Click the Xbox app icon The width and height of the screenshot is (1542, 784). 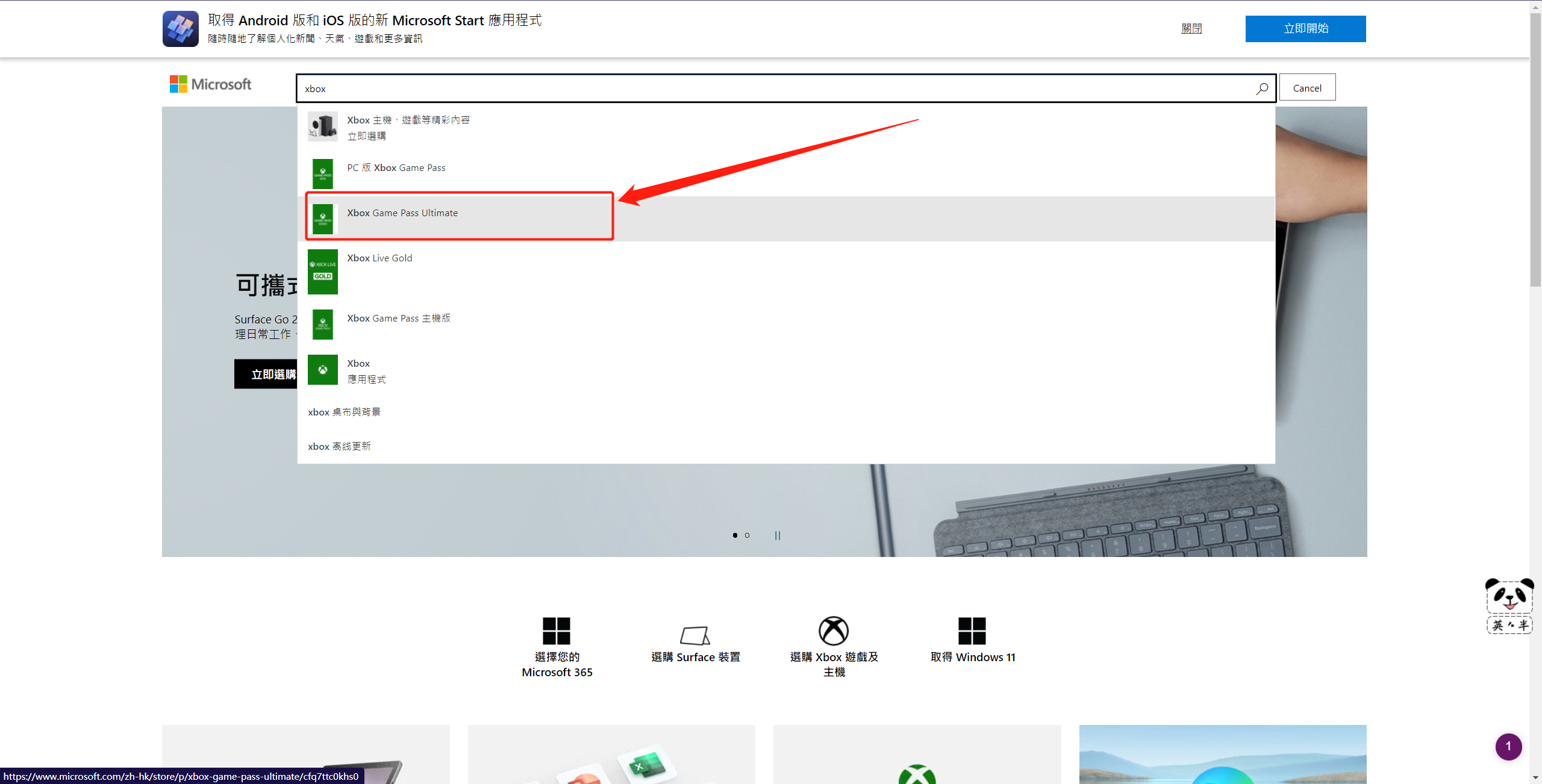pyautogui.click(x=323, y=369)
